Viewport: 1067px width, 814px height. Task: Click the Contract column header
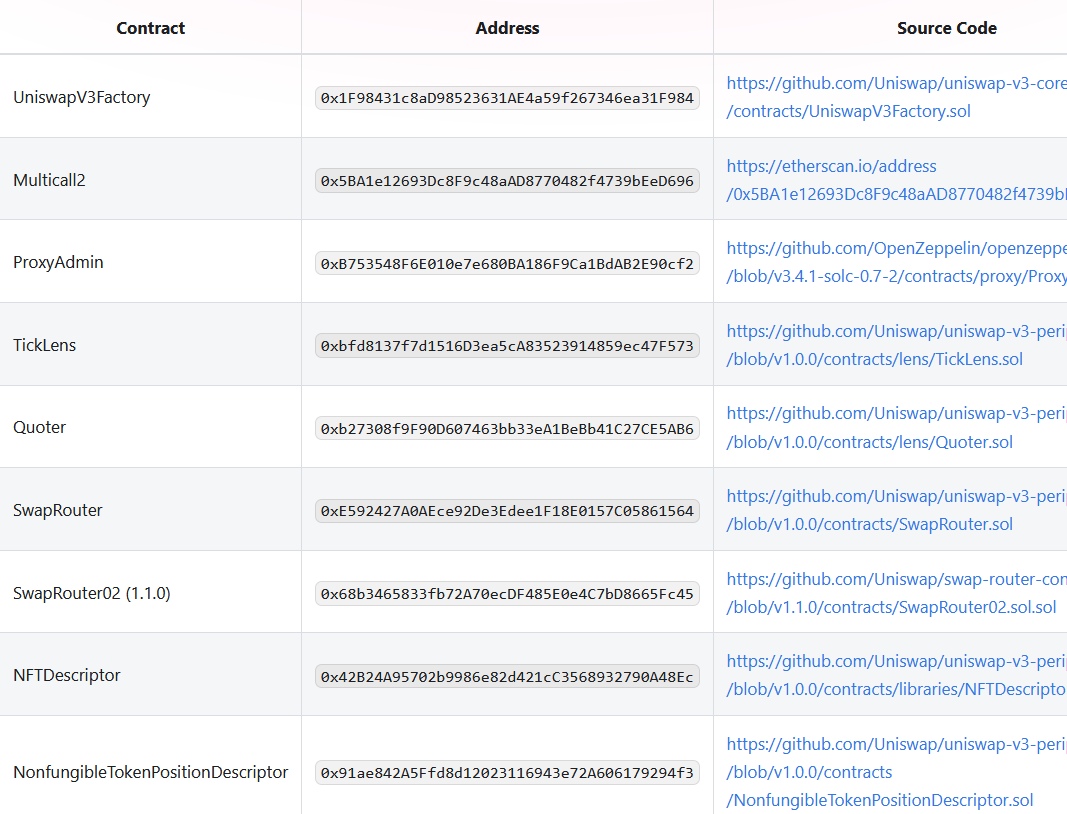[x=150, y=28]
